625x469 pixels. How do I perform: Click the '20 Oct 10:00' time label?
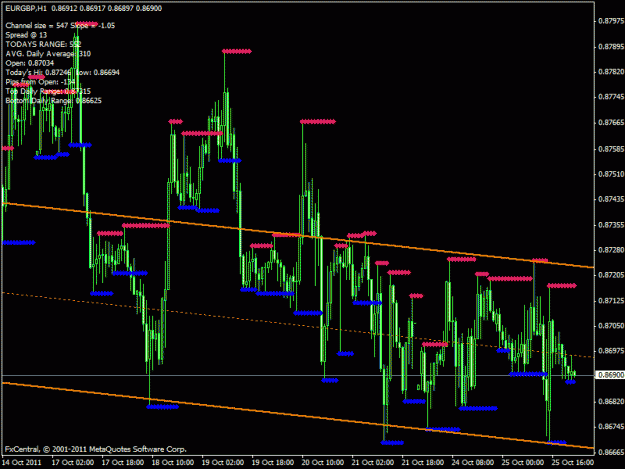point(322,463)
